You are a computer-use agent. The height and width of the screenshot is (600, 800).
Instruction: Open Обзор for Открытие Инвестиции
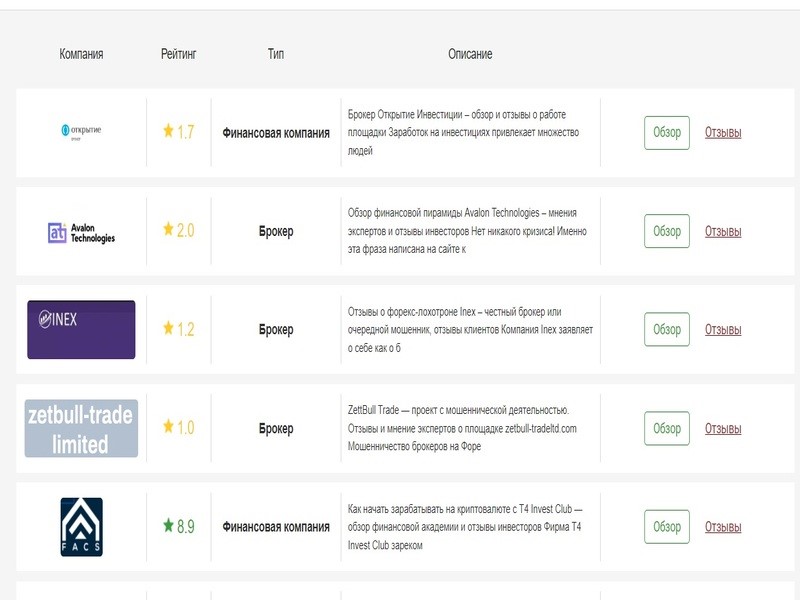click(x=668, y=131)
